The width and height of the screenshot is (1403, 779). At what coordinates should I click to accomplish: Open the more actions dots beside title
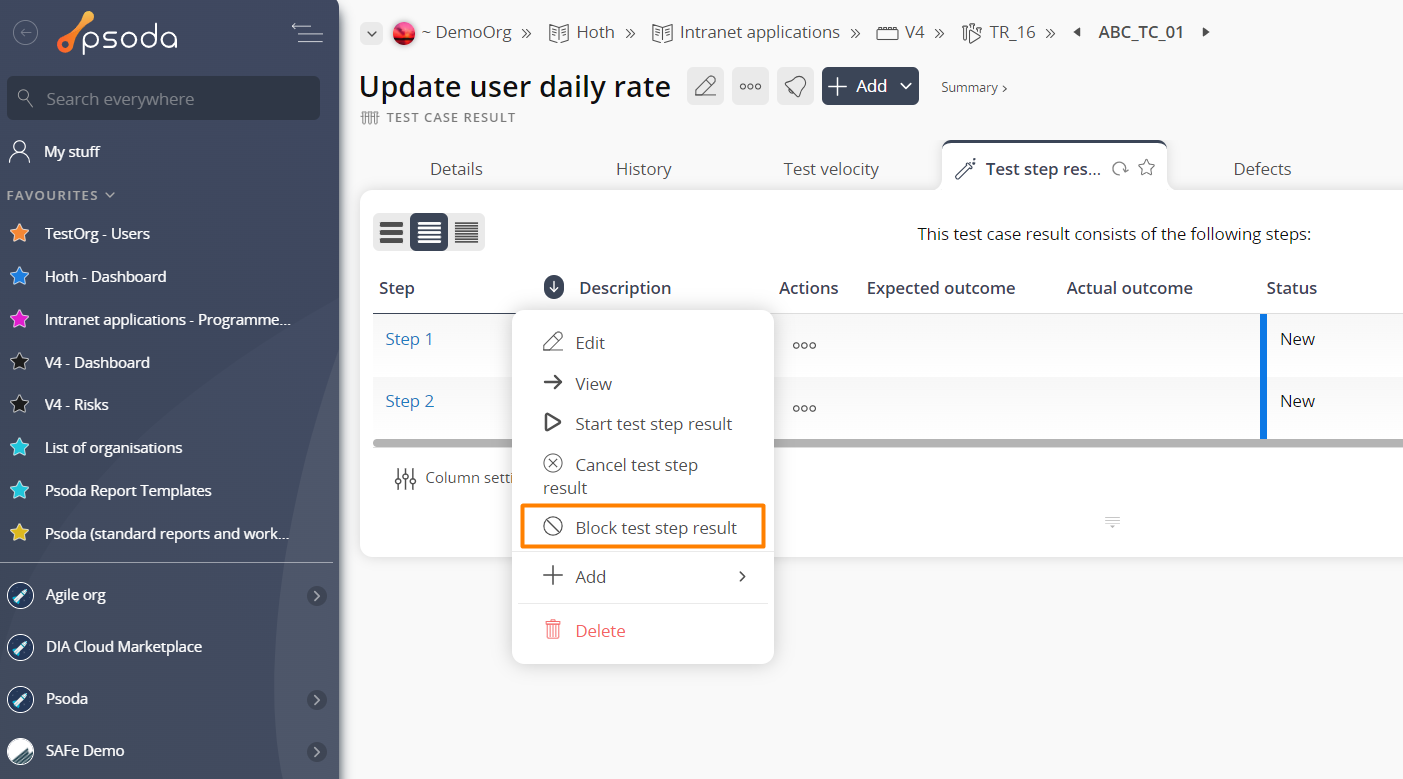pos(750,86)
